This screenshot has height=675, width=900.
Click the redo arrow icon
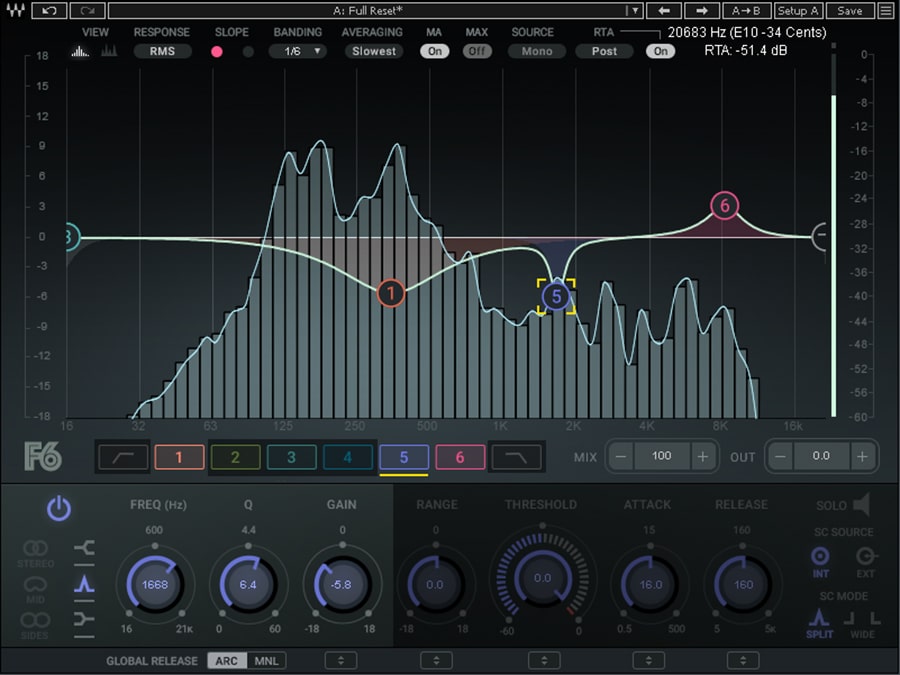tap(87, 10)
